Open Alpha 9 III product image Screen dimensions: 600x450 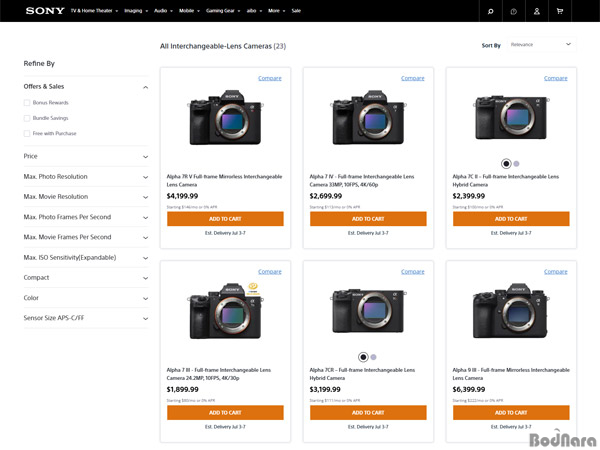[511, 311]
